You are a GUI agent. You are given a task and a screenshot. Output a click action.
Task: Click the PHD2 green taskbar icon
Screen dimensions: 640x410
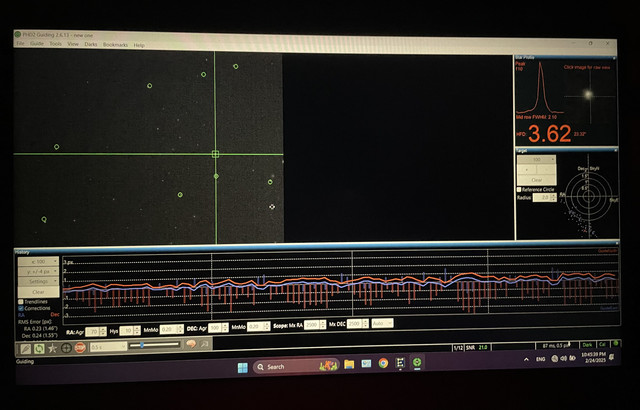coord(417,362)
